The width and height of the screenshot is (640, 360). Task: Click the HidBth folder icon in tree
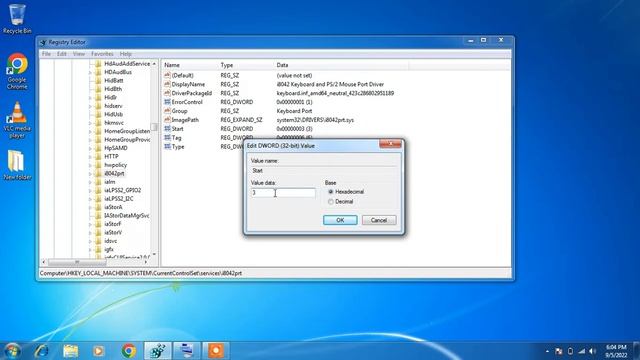pos(98,89)
